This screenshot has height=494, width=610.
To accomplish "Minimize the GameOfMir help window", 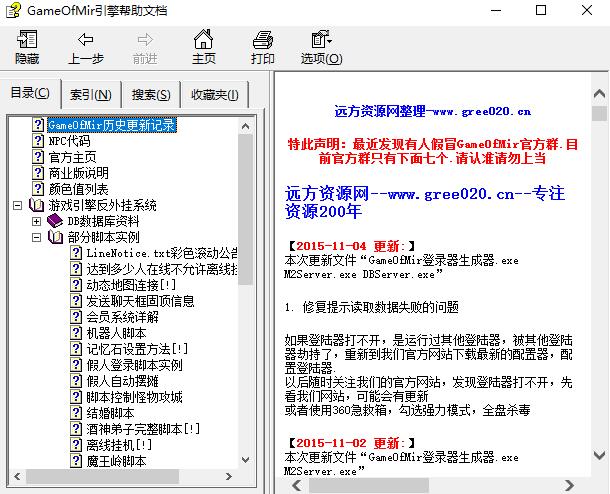I will click(x=496, y=11).
